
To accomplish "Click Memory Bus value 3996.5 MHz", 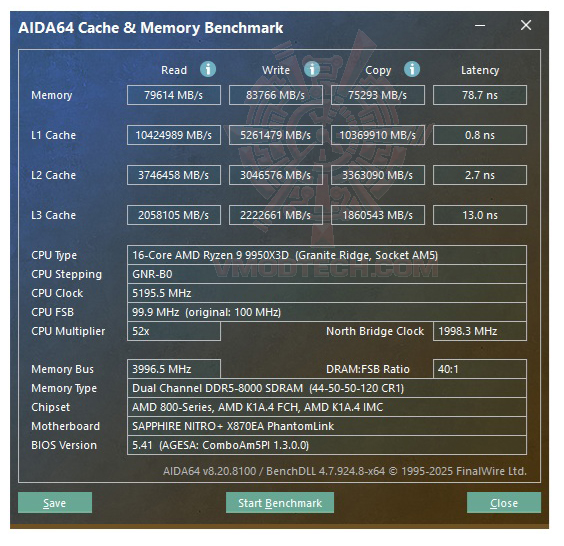I will (174, 369).
